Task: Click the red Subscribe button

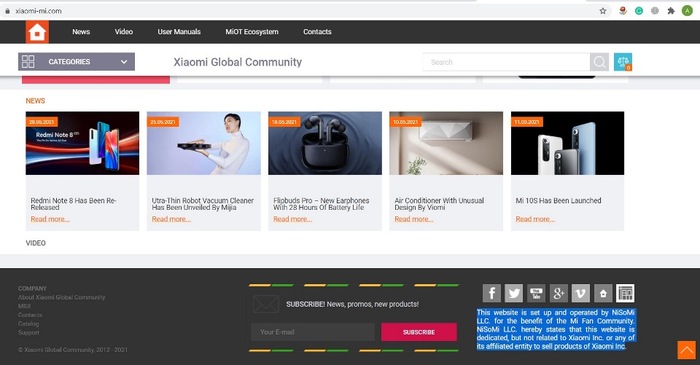Action: coord(419,332)
